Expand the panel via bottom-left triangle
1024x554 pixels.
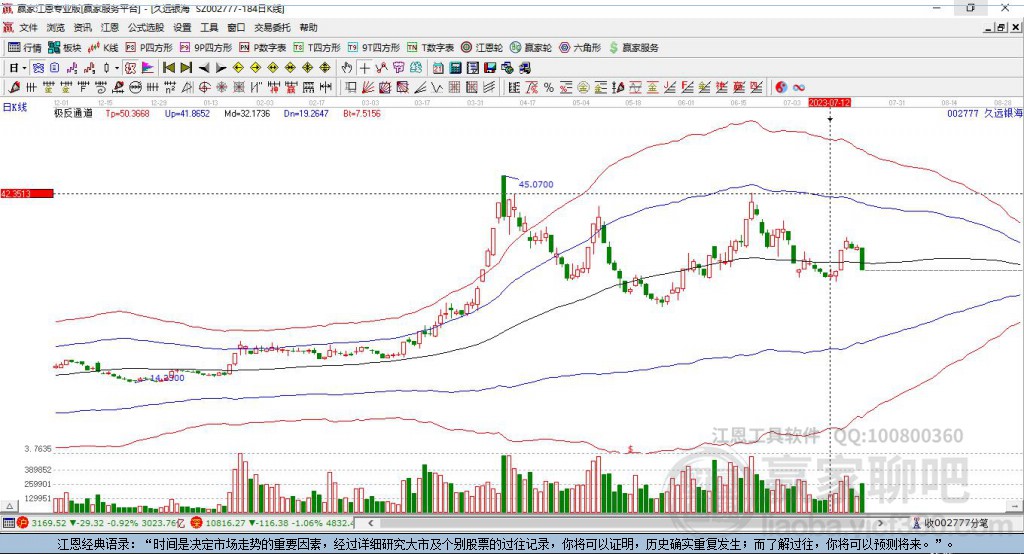point(9,506)
